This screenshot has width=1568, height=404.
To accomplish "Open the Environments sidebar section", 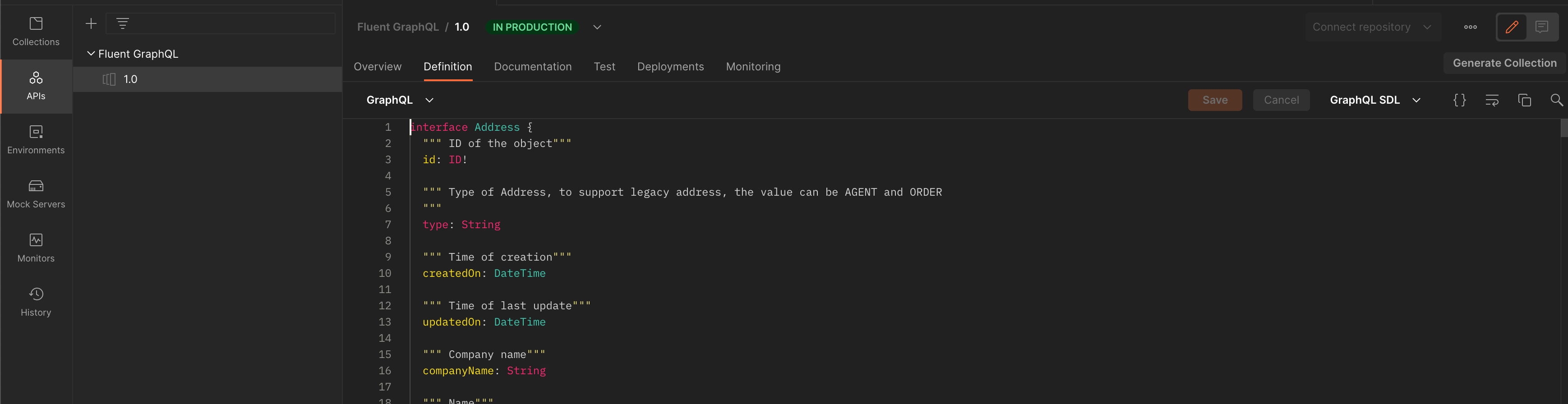I will click(36, 140).
